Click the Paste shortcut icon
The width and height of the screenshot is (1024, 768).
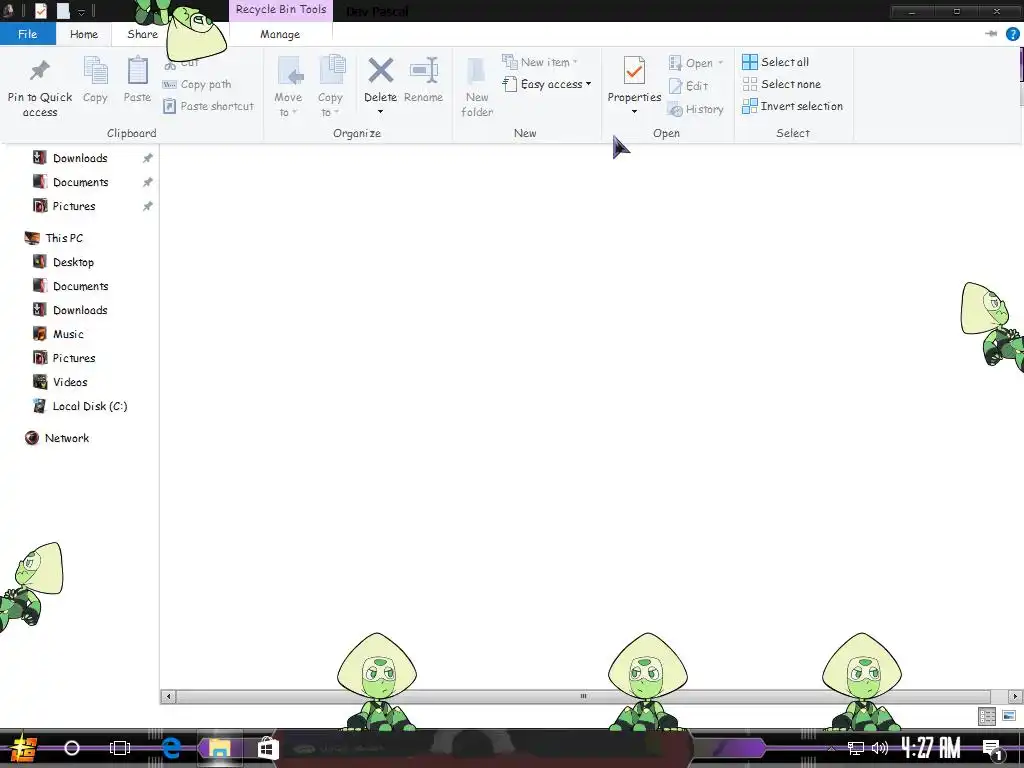click(x=169, y=106)
